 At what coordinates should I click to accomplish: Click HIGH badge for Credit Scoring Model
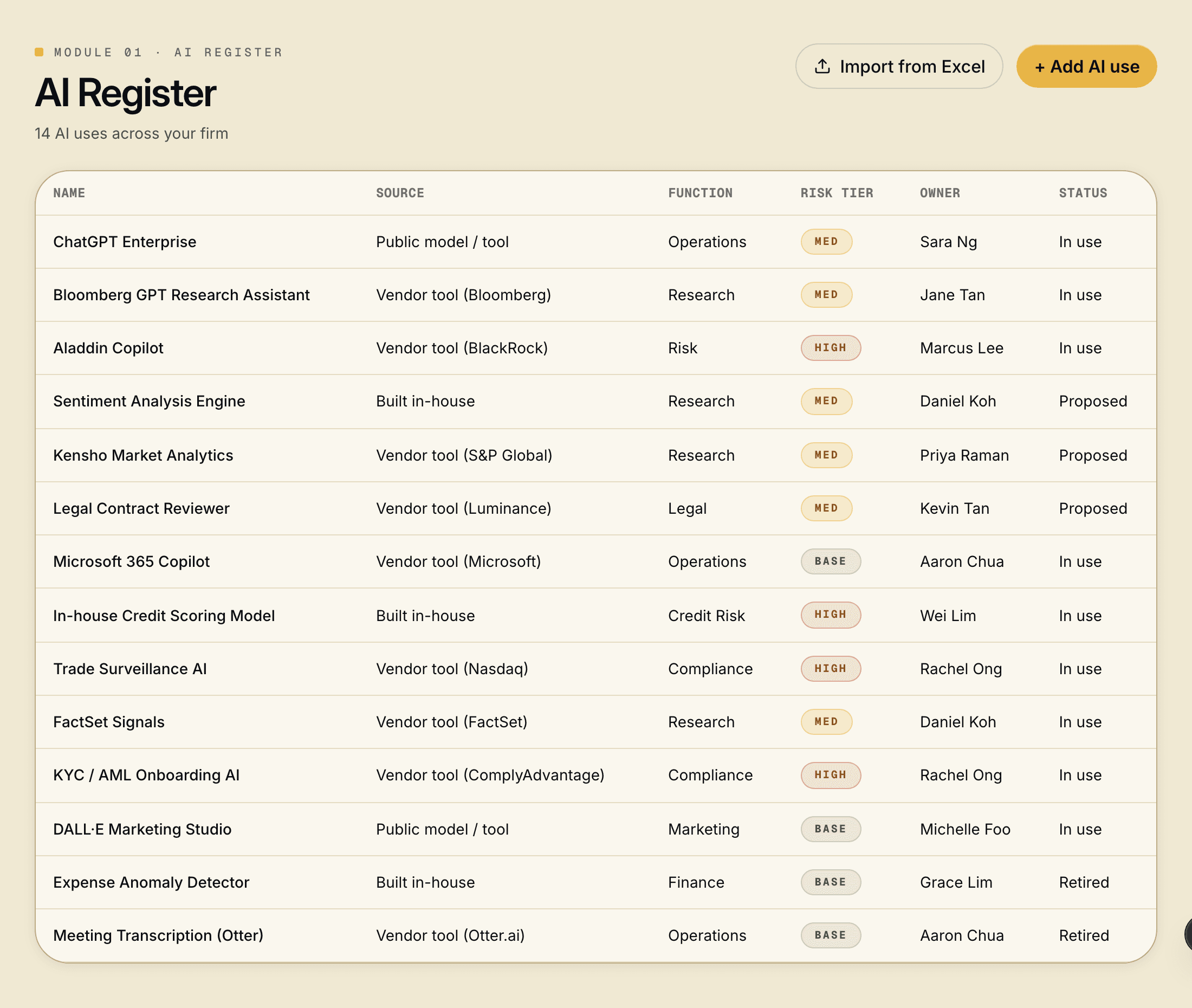point(831,615)
